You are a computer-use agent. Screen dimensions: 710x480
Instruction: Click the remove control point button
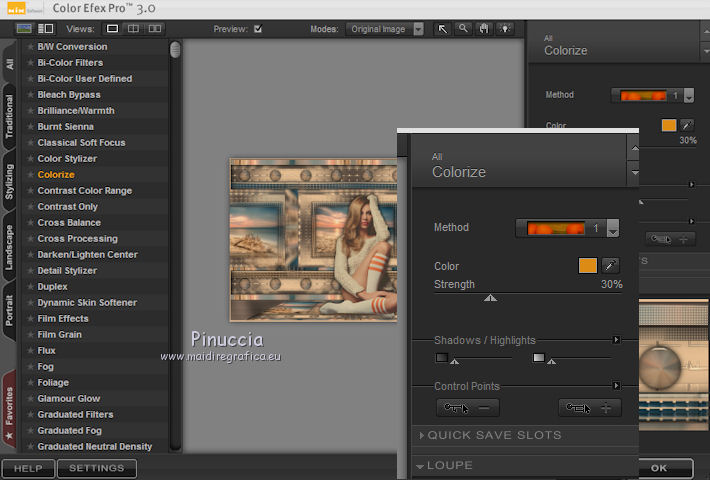point(468,408)
